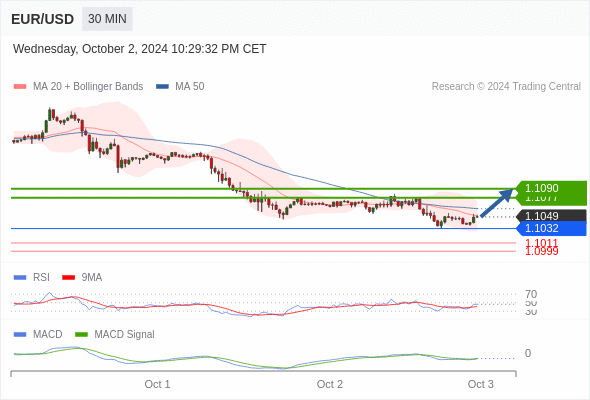
Task: Toggle the RSI legend label
Action: coord(41,278)
